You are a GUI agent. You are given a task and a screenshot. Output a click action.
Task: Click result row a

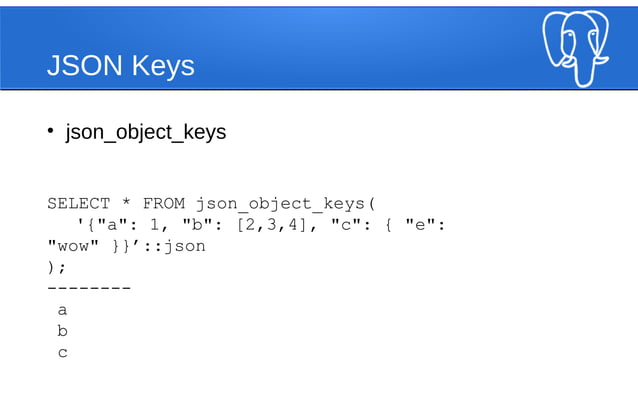pyautogui.click(x=62, y=310)
